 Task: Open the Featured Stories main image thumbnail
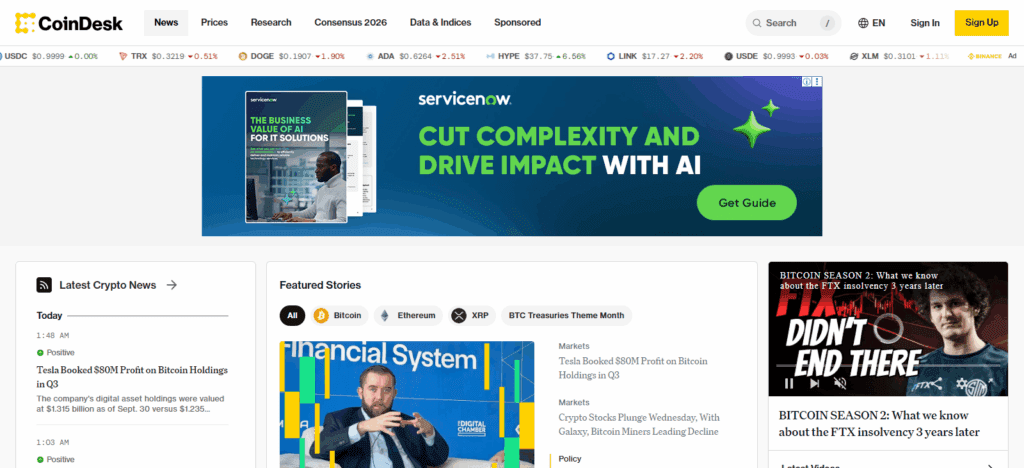(407, 404)
